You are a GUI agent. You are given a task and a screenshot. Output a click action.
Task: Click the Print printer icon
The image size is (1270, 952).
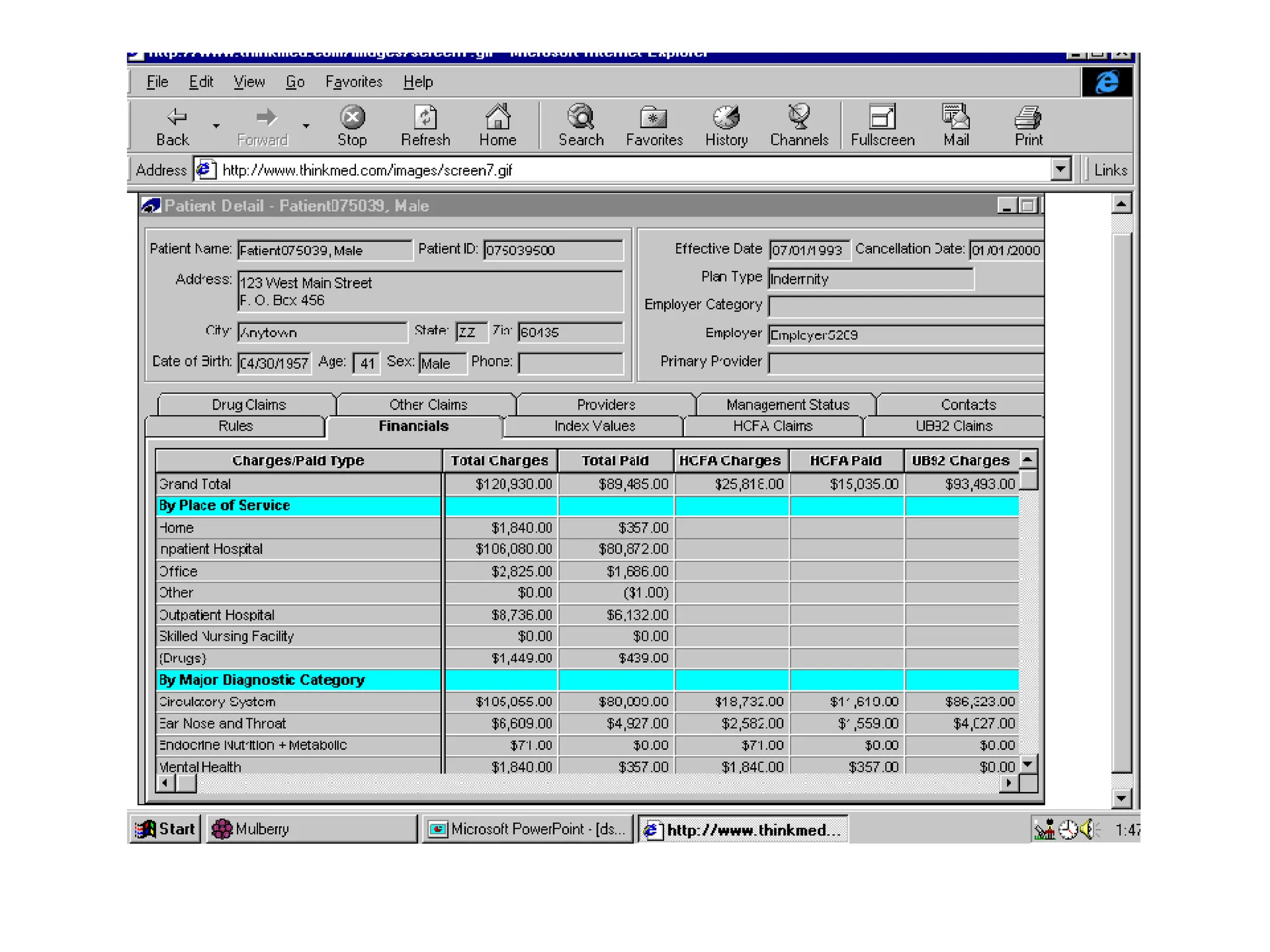[1028, 117]
